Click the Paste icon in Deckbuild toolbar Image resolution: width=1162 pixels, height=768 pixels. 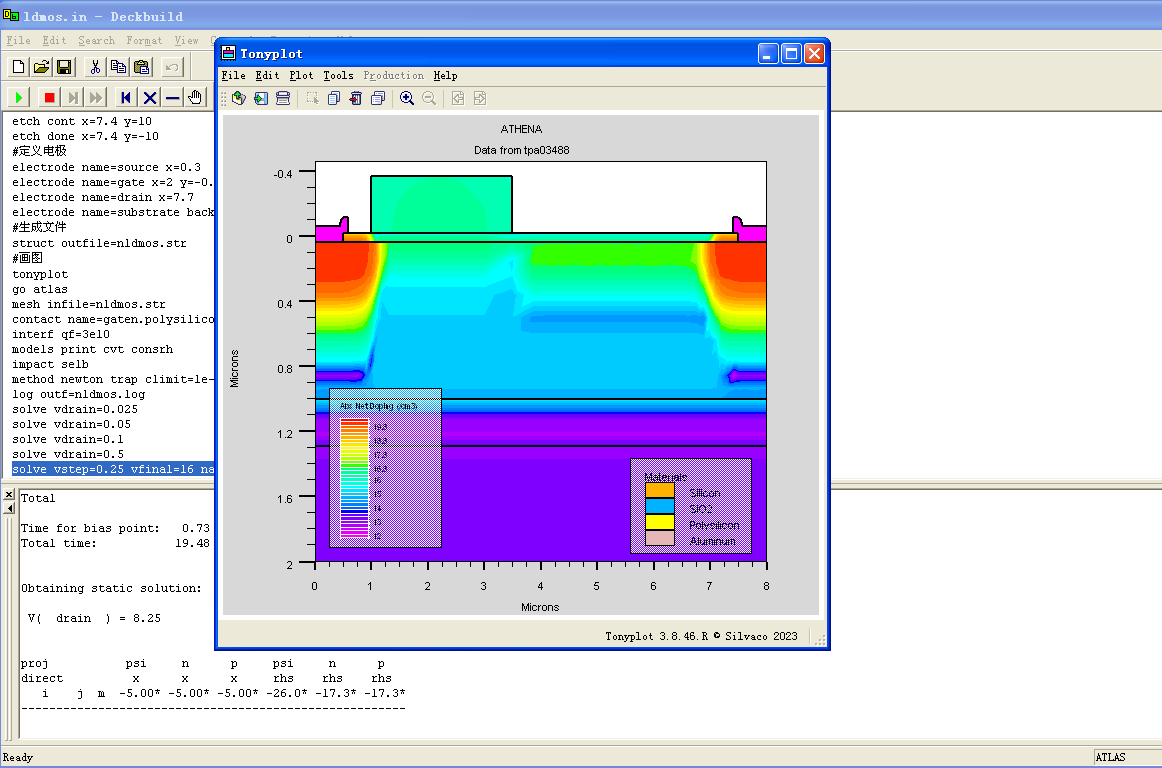[x=141, y=66]
